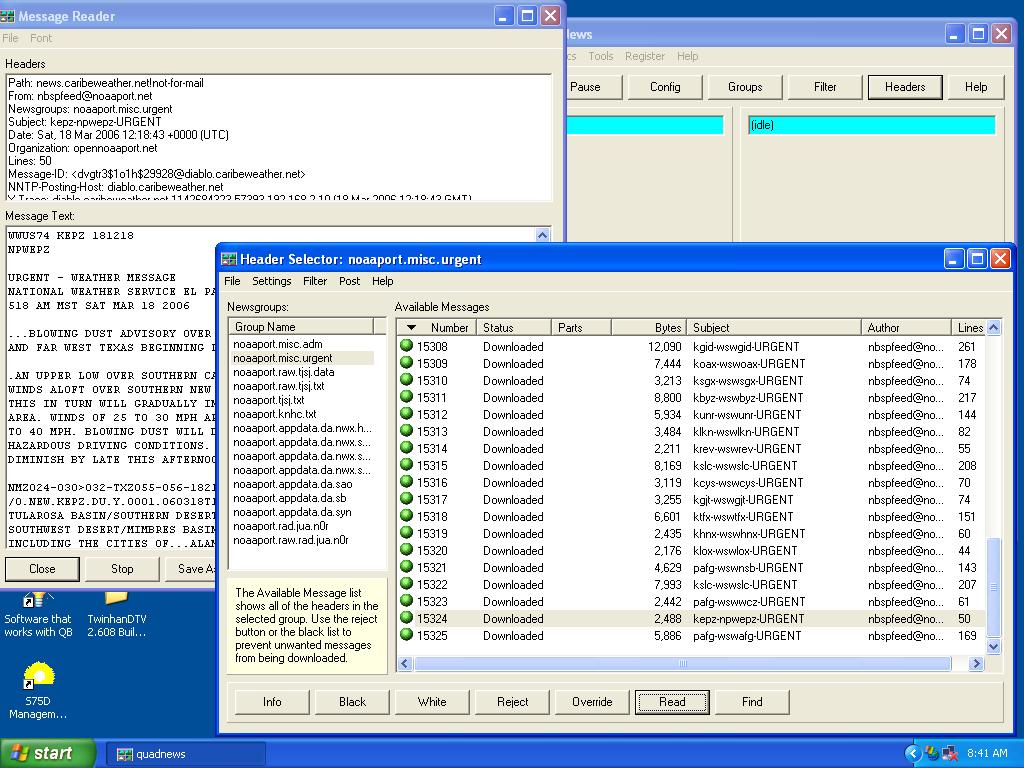Image resolution: width=1024 pixels, height=768 pixels.
Task: Select noaaport.misc.adm newsgroup
Action: [278, 344]
